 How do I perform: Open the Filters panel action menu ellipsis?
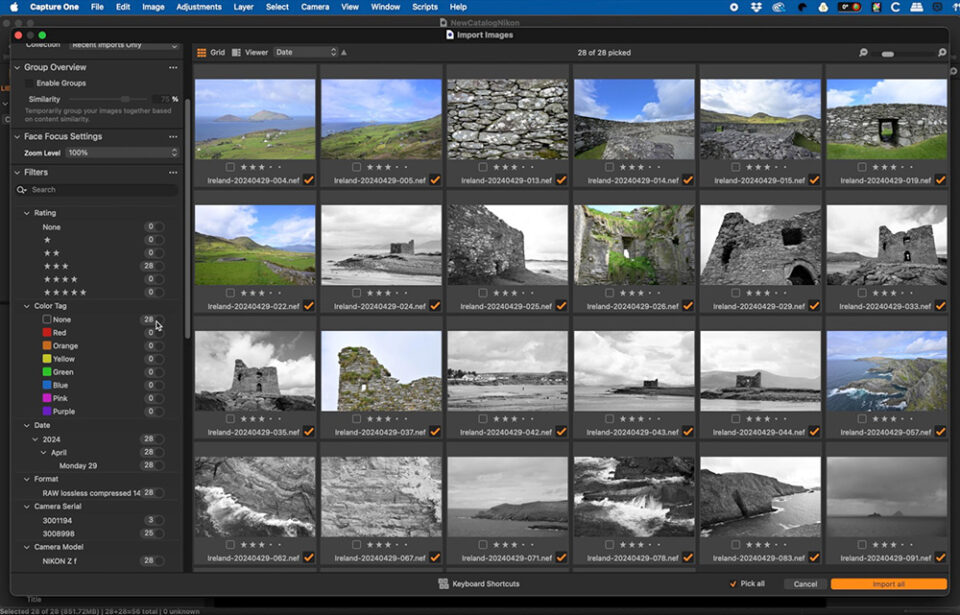pyautogui.click(x=172, y=172)
